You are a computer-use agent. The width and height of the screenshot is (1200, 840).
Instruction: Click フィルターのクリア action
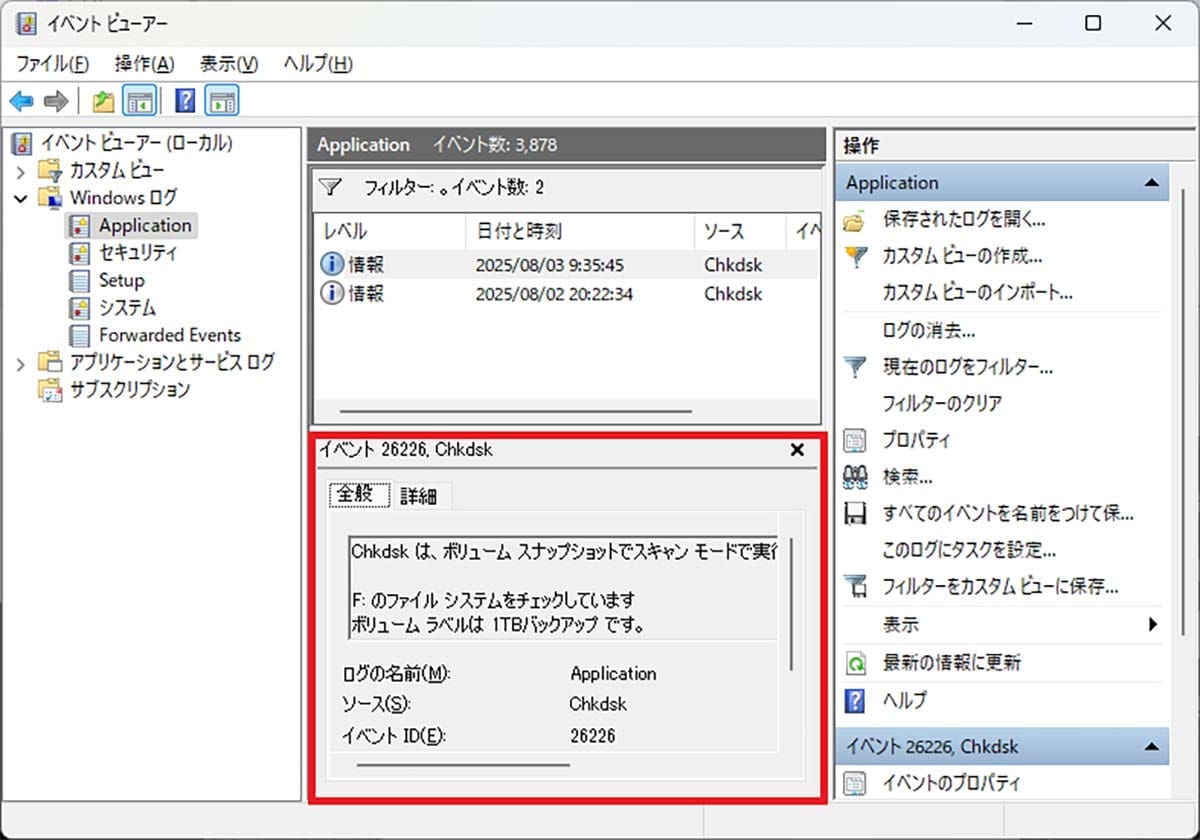pos(942,404)
